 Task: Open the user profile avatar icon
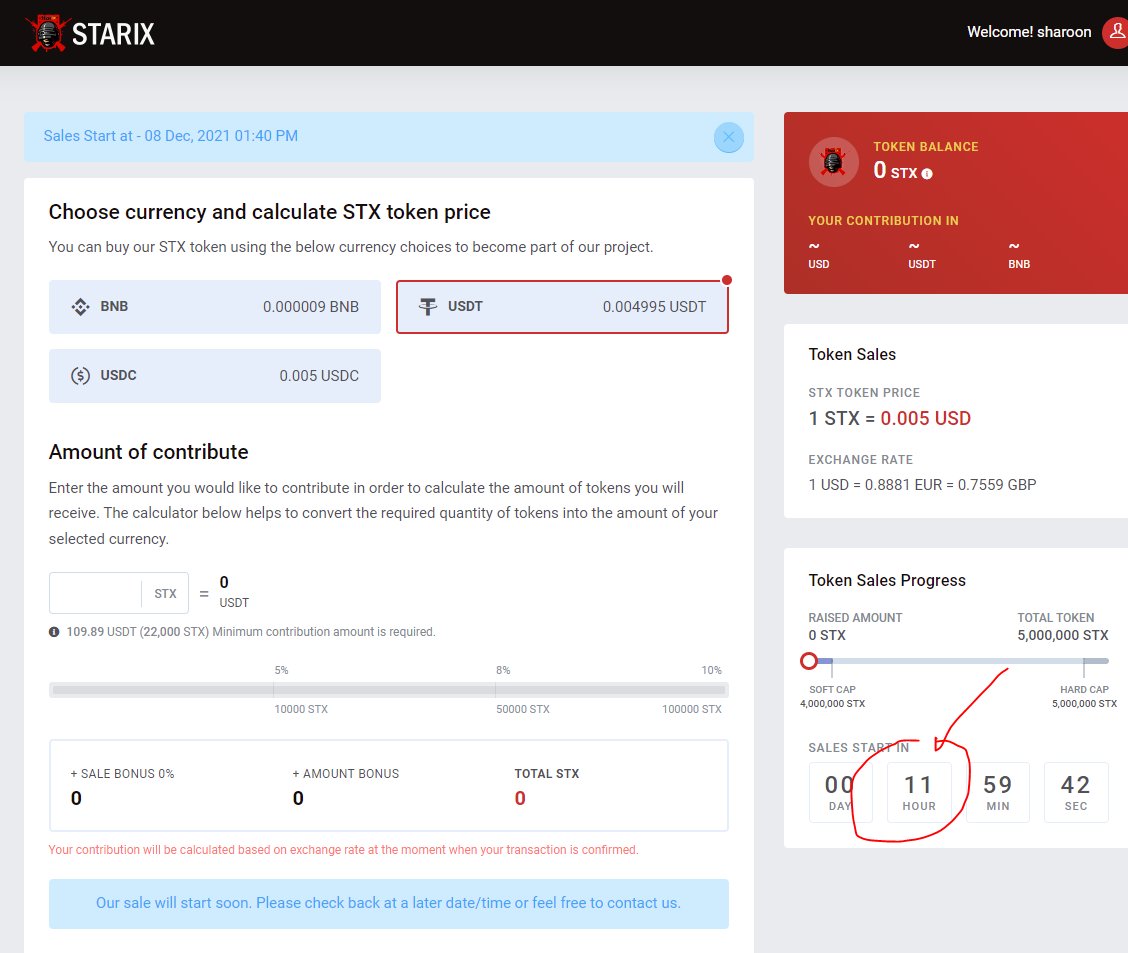[1116, 32]
